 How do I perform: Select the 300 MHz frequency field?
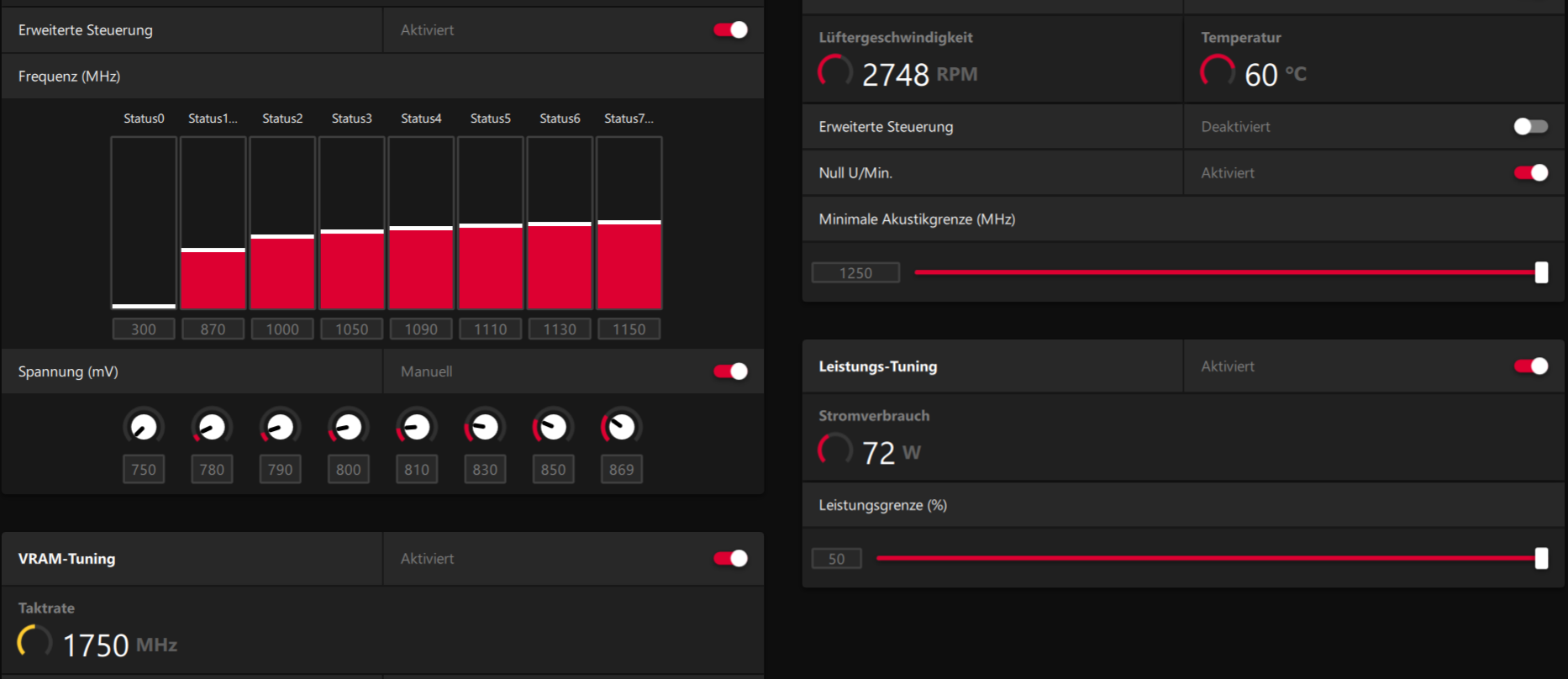[x=144, y=329]
